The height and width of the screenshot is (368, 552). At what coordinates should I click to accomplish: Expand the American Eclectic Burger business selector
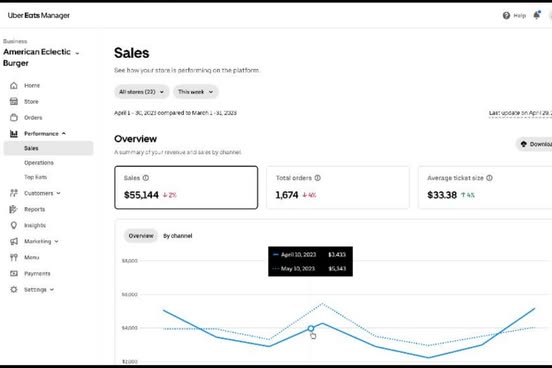point(41,57)
